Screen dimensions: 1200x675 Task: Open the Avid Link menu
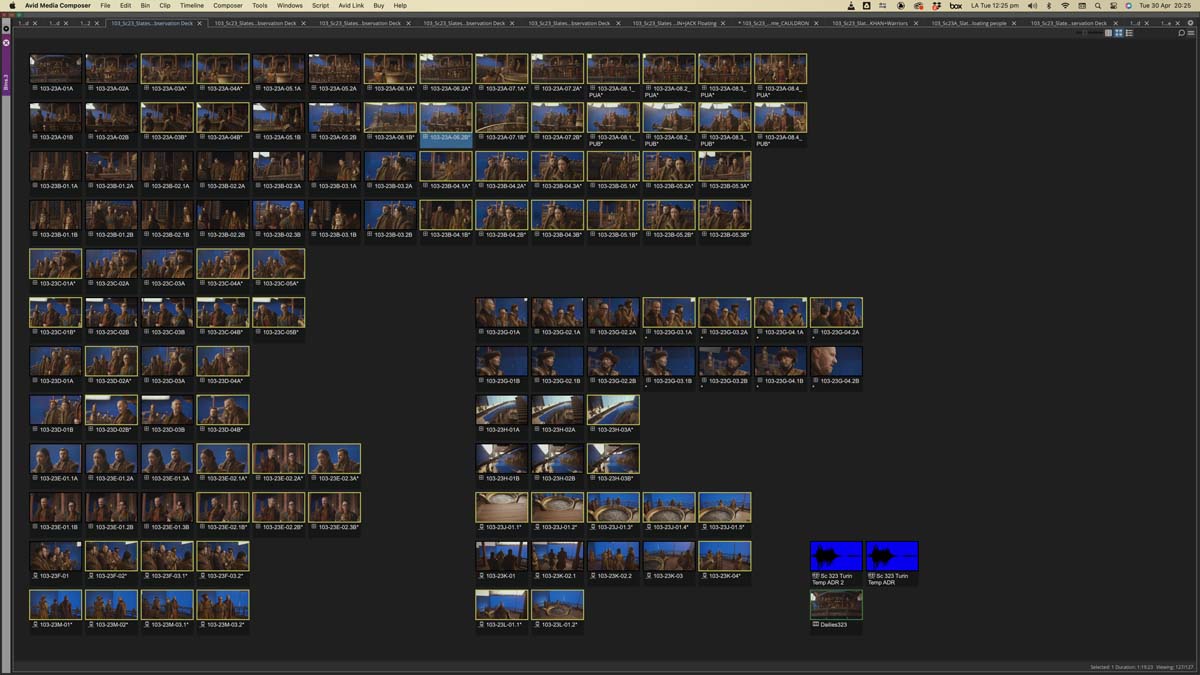(351, 6)
